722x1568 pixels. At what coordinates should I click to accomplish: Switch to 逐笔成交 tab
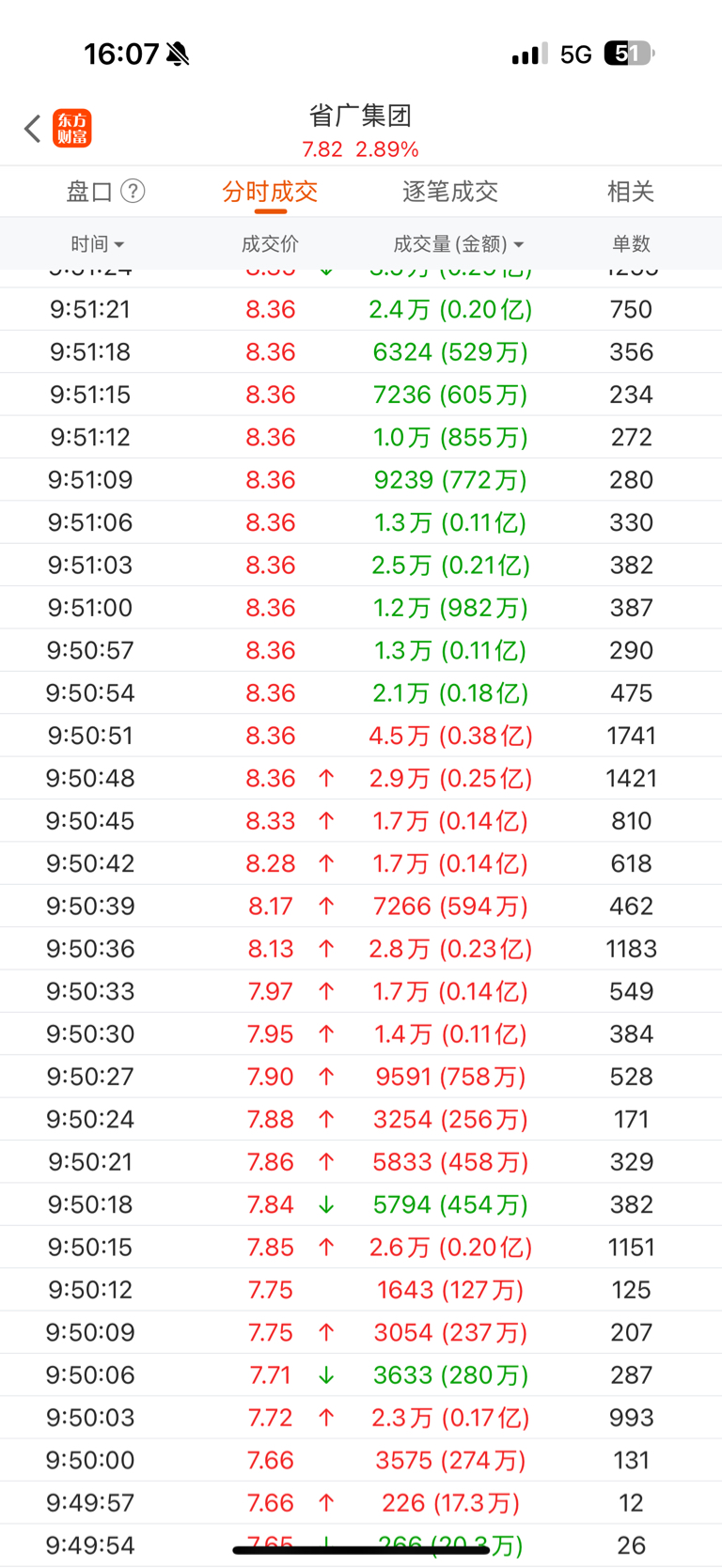tap(450, 192)
